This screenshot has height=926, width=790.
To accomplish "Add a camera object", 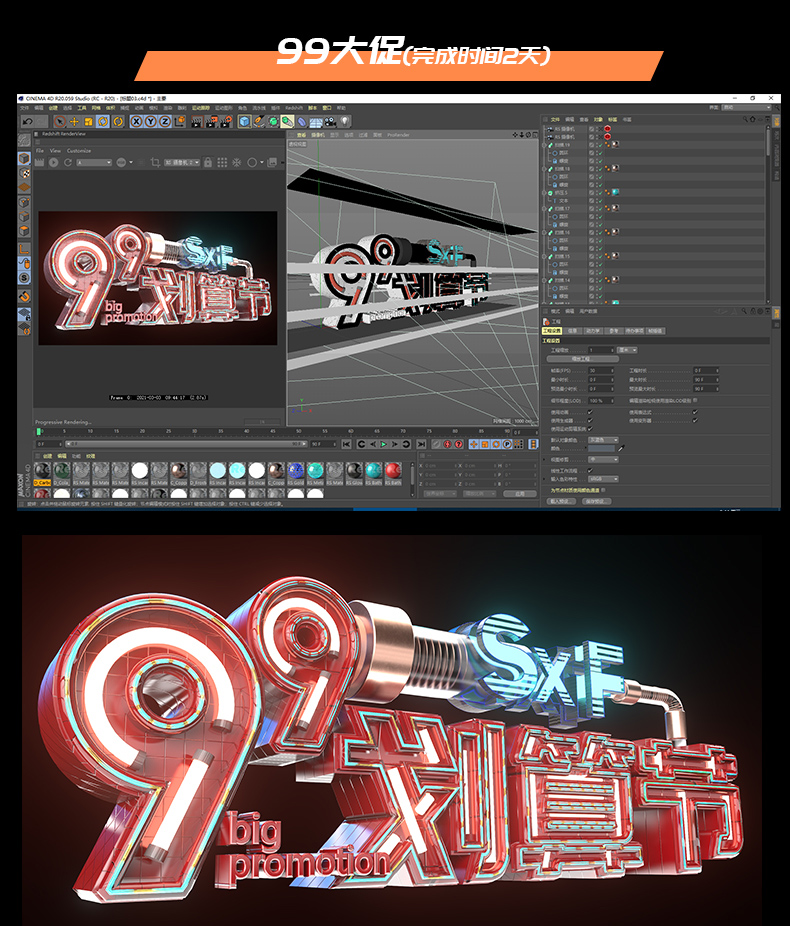I will (x=330, y=122).
